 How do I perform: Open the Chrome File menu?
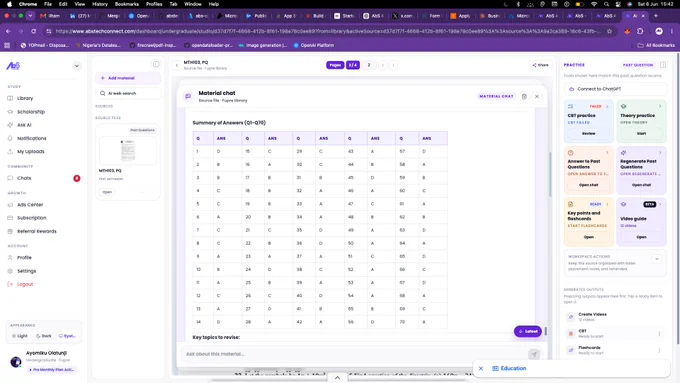[48, 4]
